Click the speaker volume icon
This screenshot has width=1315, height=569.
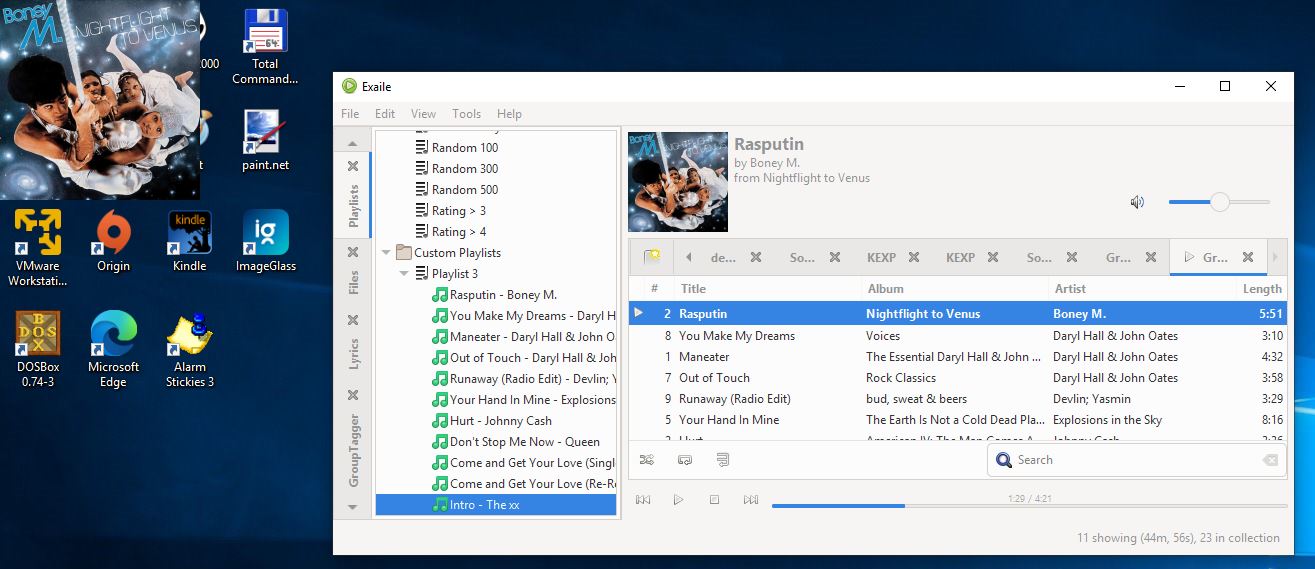[x=1137, y=202]
